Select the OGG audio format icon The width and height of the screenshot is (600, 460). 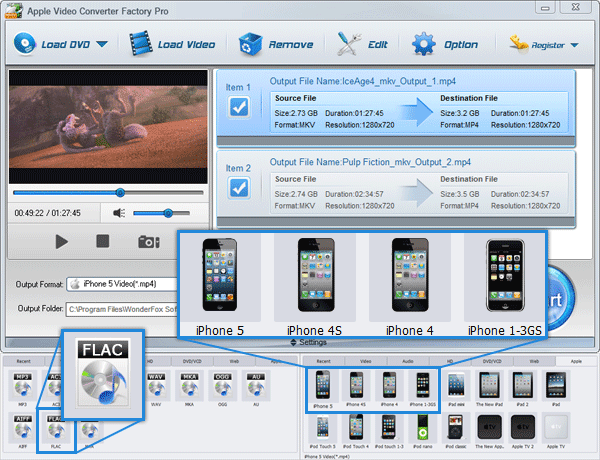tap(223, 389)
